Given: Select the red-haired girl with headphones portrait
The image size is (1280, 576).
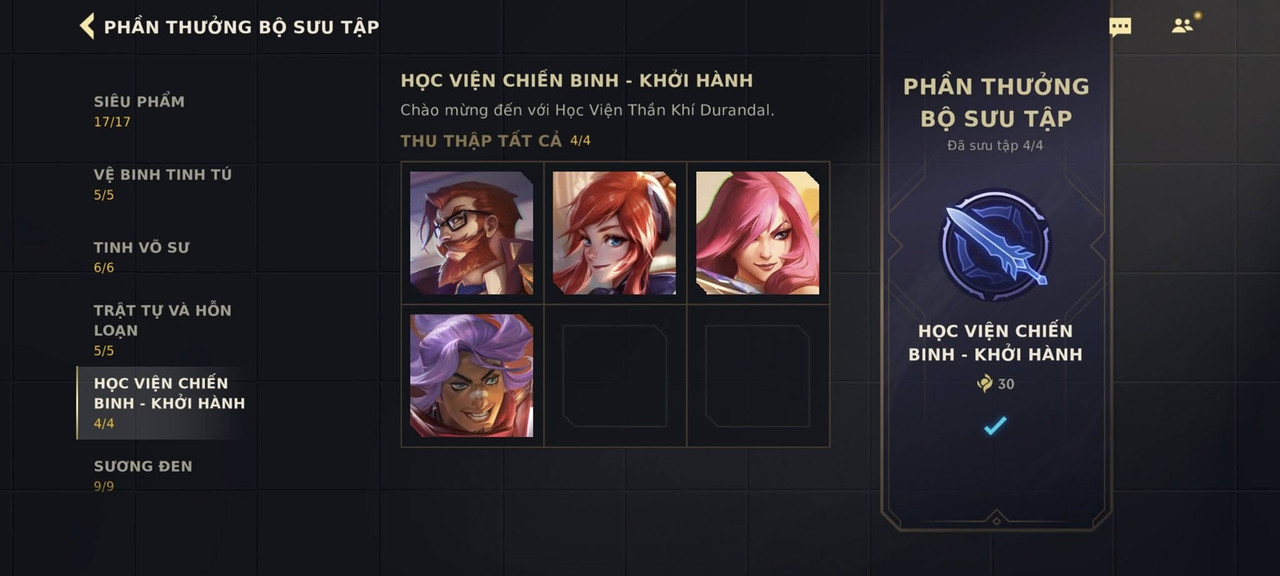Looking at the screenshot, I should coord(614,233).
